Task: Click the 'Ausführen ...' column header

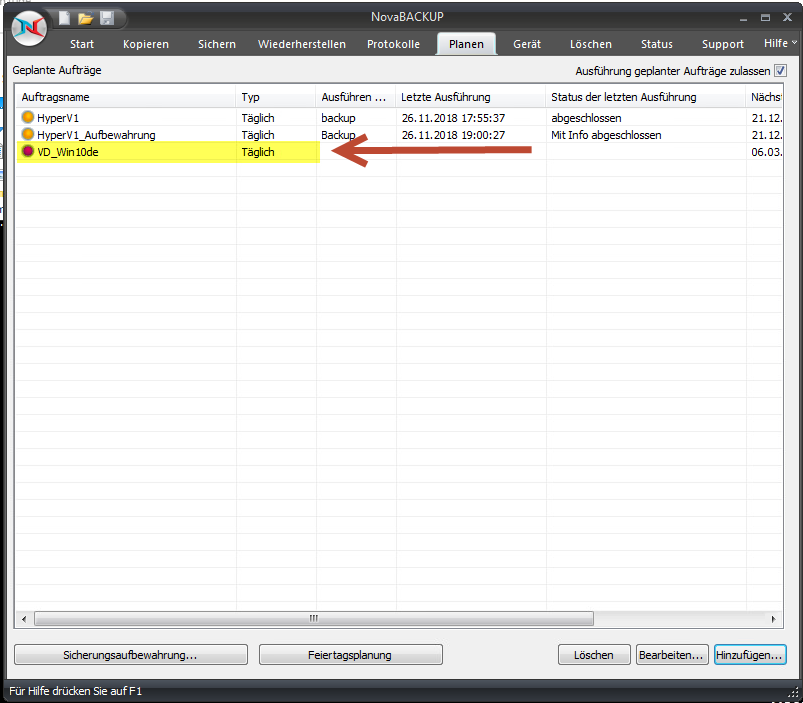Action: point(356,97)
